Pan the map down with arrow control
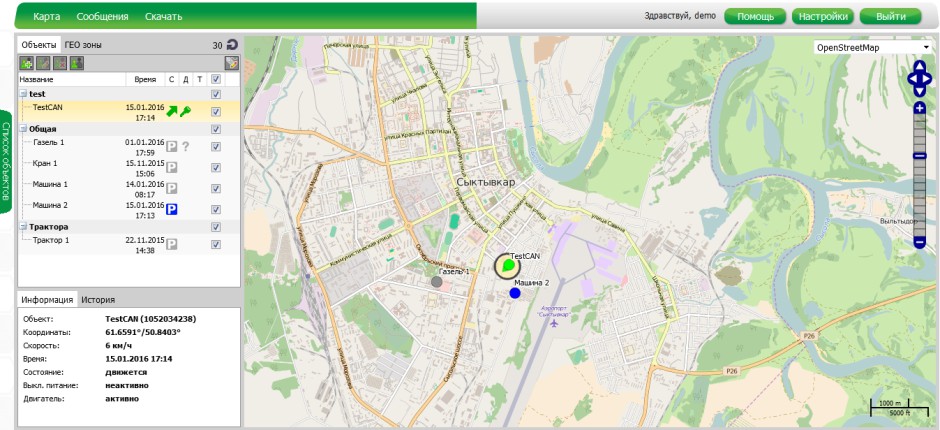Viewport: 940px width, 430px height. [x=920, y=92]
